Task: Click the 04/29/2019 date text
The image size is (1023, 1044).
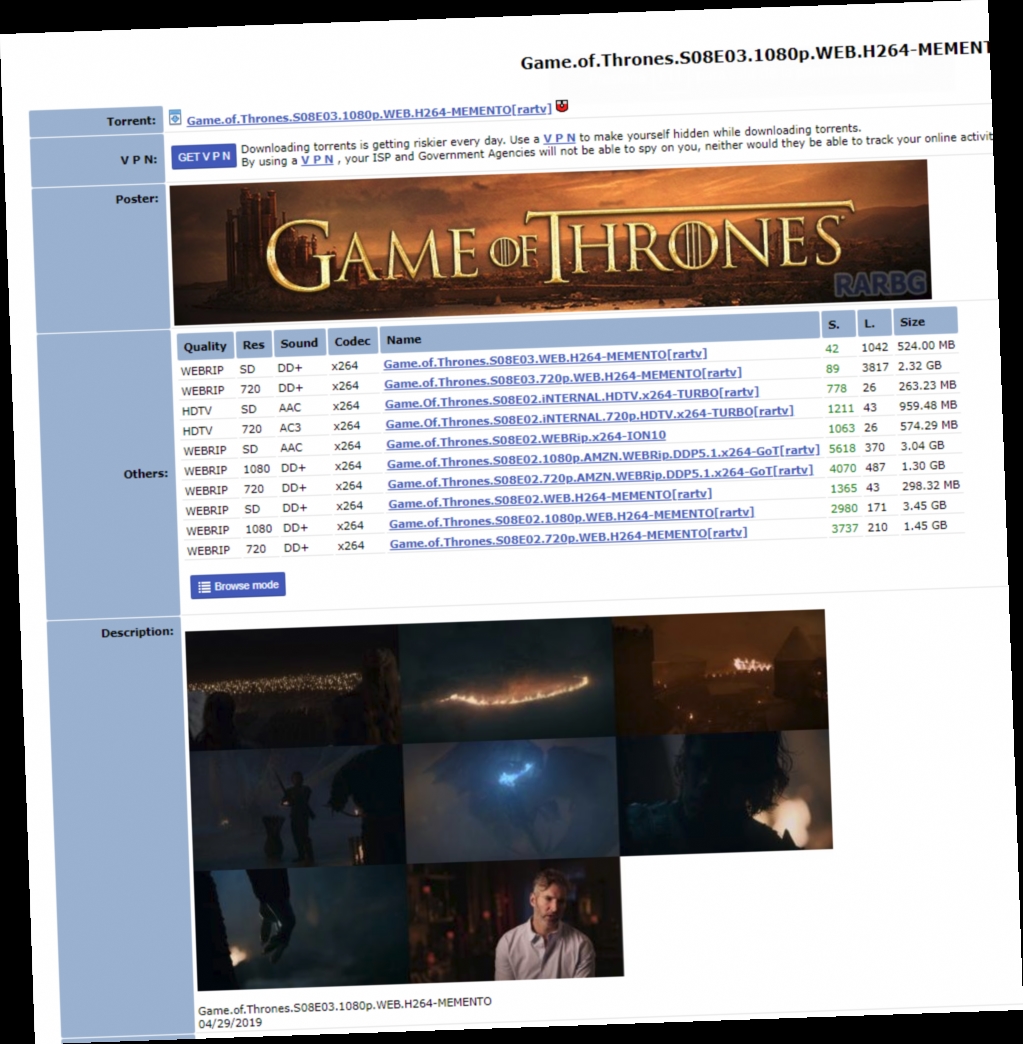Action: coord(230,1023)
